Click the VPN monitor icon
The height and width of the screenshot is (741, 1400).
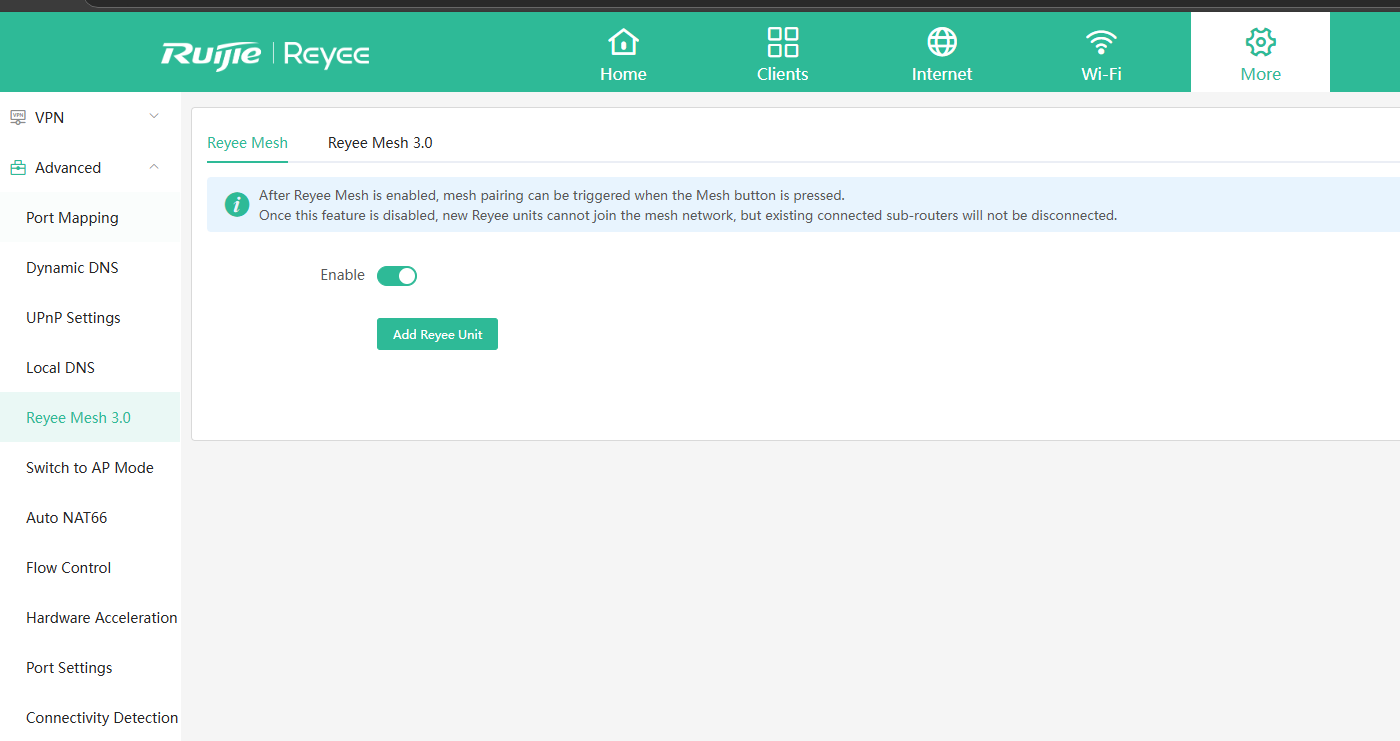click(x=18, y=117)
